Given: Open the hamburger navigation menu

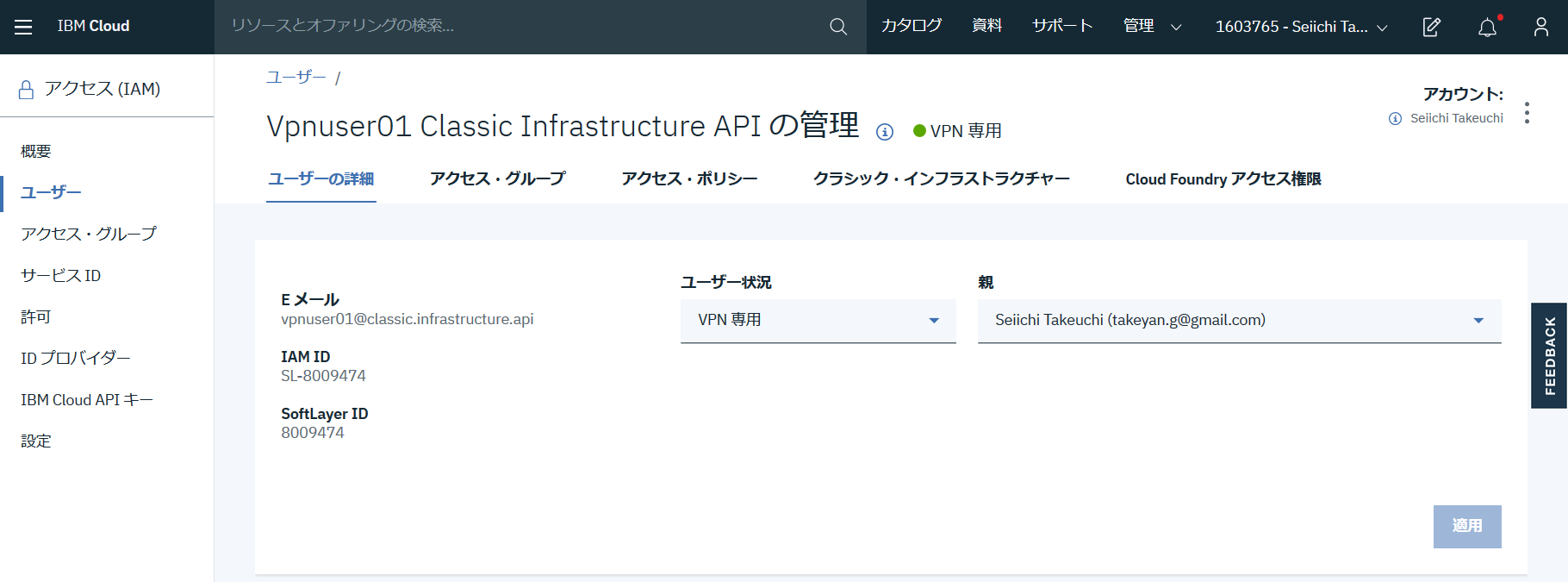Looking at the screenshot, I should (x=23, y=27).
